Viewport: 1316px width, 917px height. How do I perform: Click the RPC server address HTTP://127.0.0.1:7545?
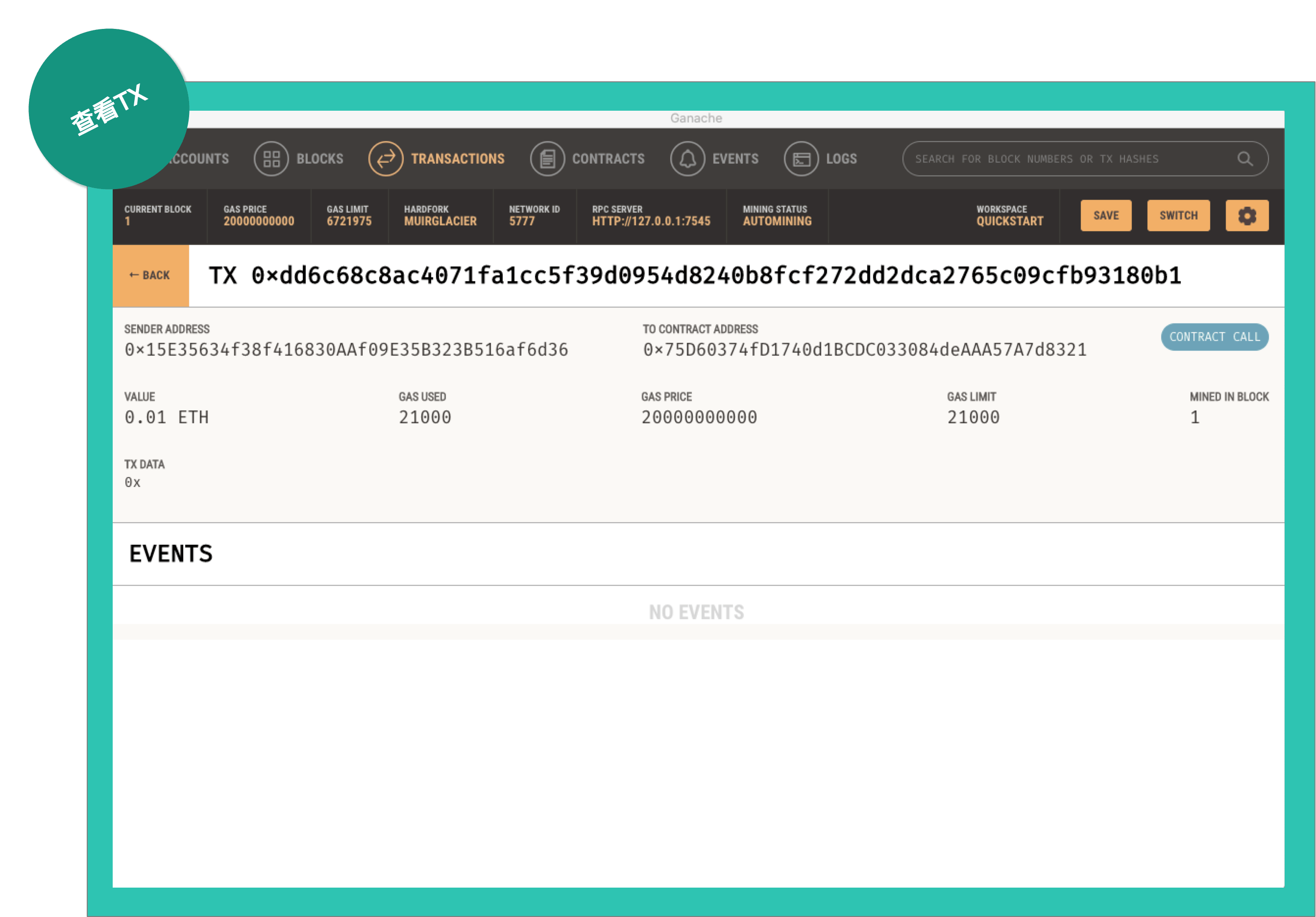click(x=651, y=221)
